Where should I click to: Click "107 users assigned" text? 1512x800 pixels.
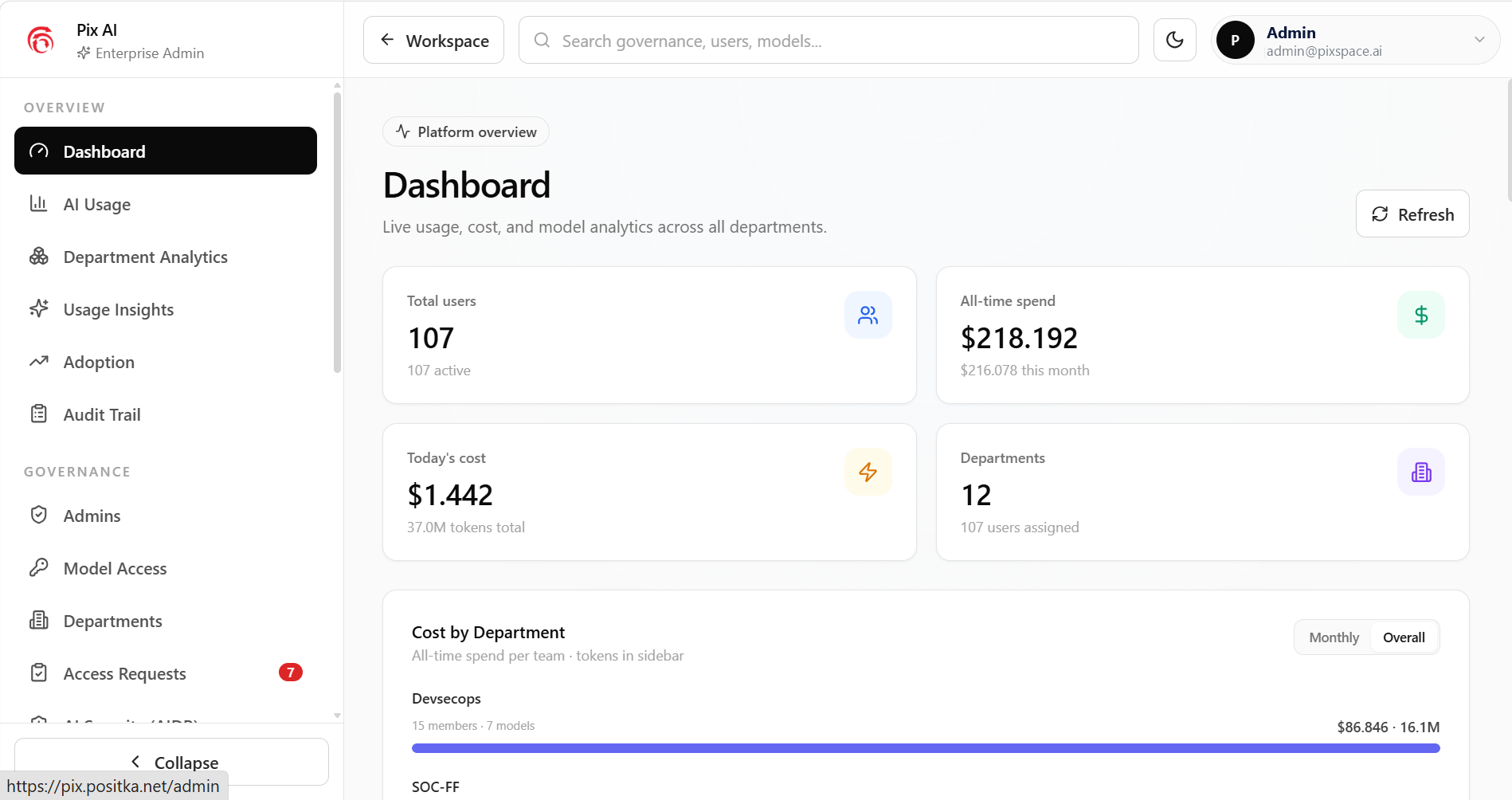tap(1020, 527)
